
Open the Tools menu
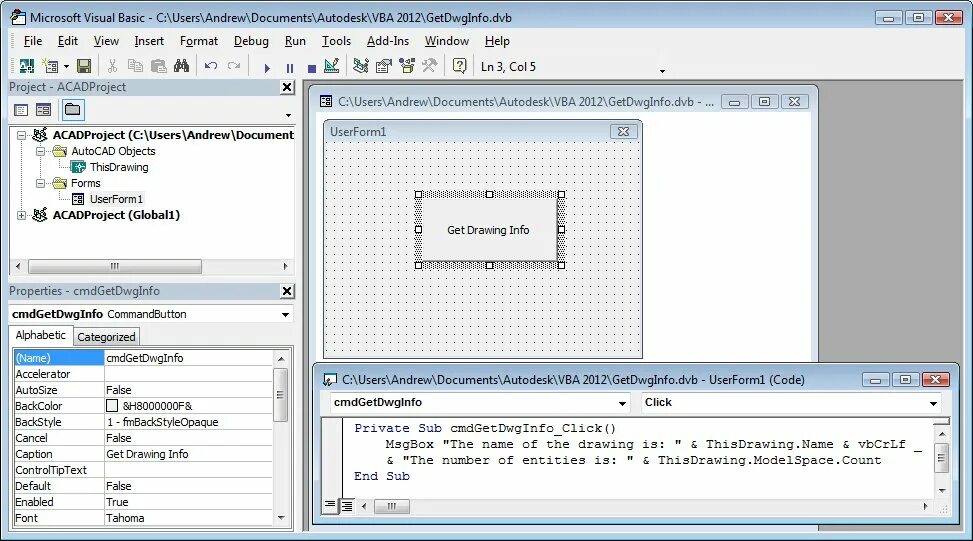(336, 41)
